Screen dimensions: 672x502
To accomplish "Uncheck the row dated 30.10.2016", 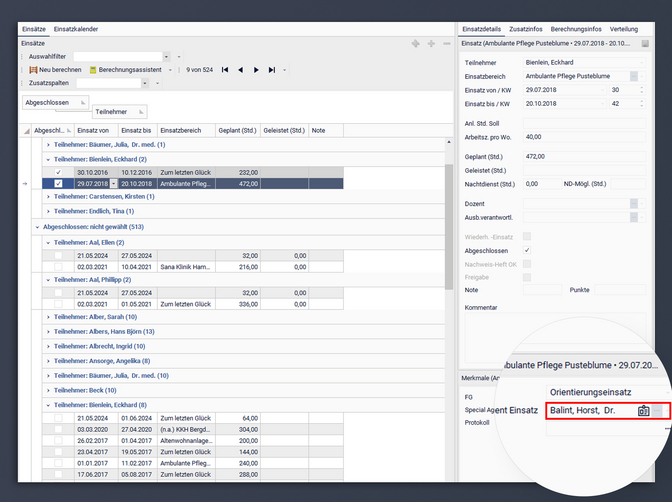I will tap(58, 172).
